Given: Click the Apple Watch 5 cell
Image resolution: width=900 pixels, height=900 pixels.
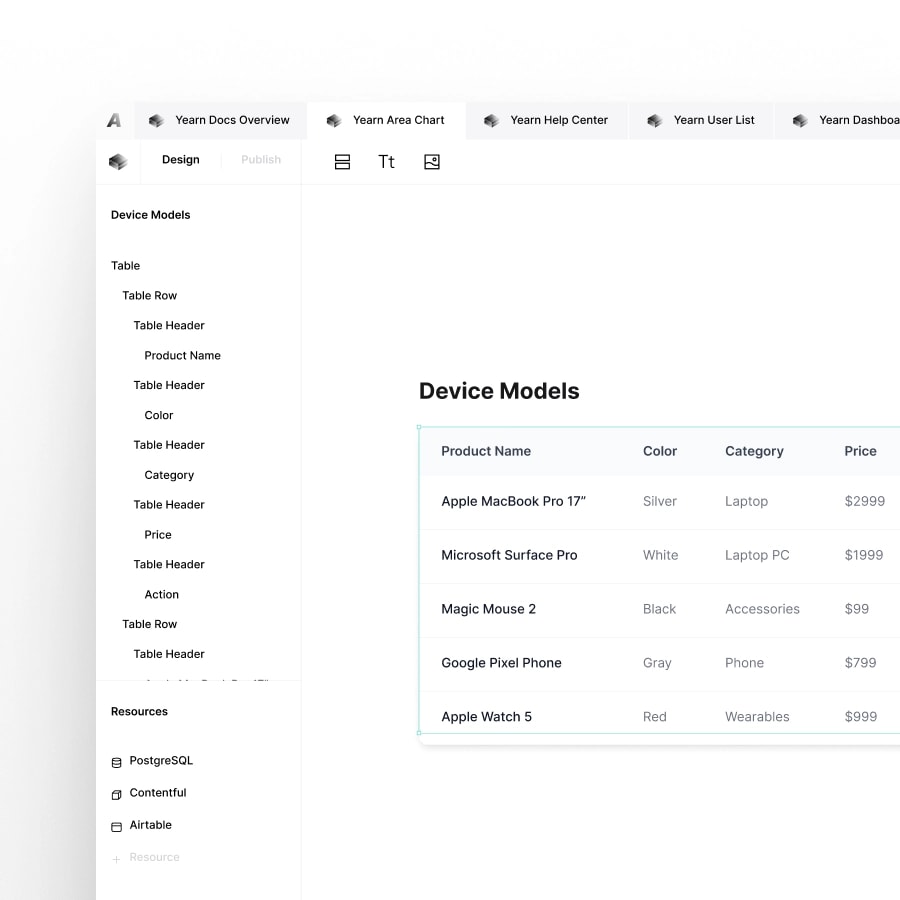Looking at the screenshot, I should click(x=487, y=717).
